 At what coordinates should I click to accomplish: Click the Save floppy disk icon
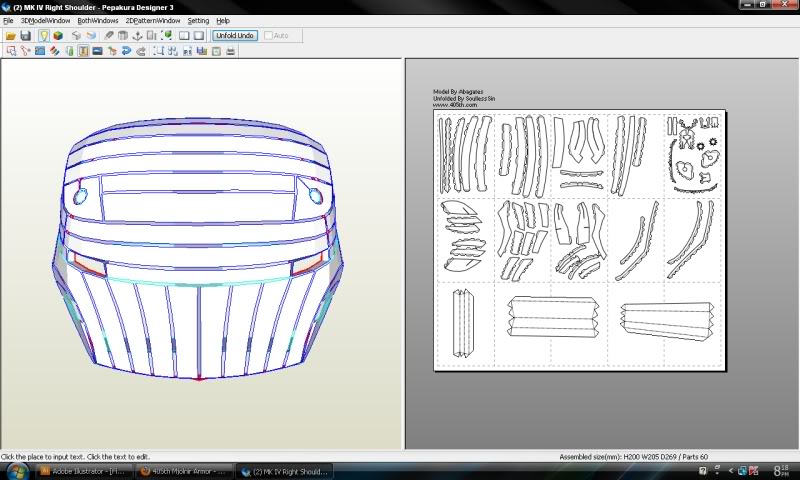coord(25,36)
